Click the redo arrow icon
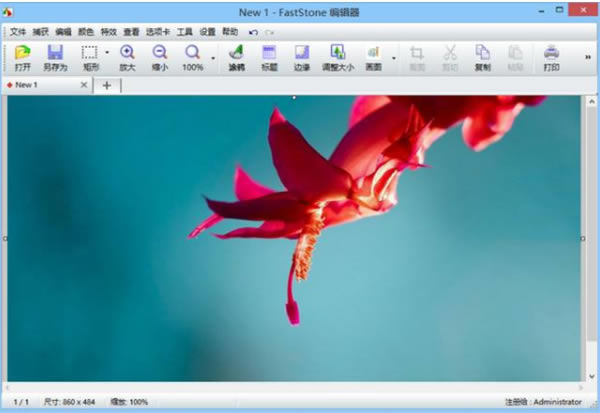This screenshot has height=413, width=600. [269, 33]
